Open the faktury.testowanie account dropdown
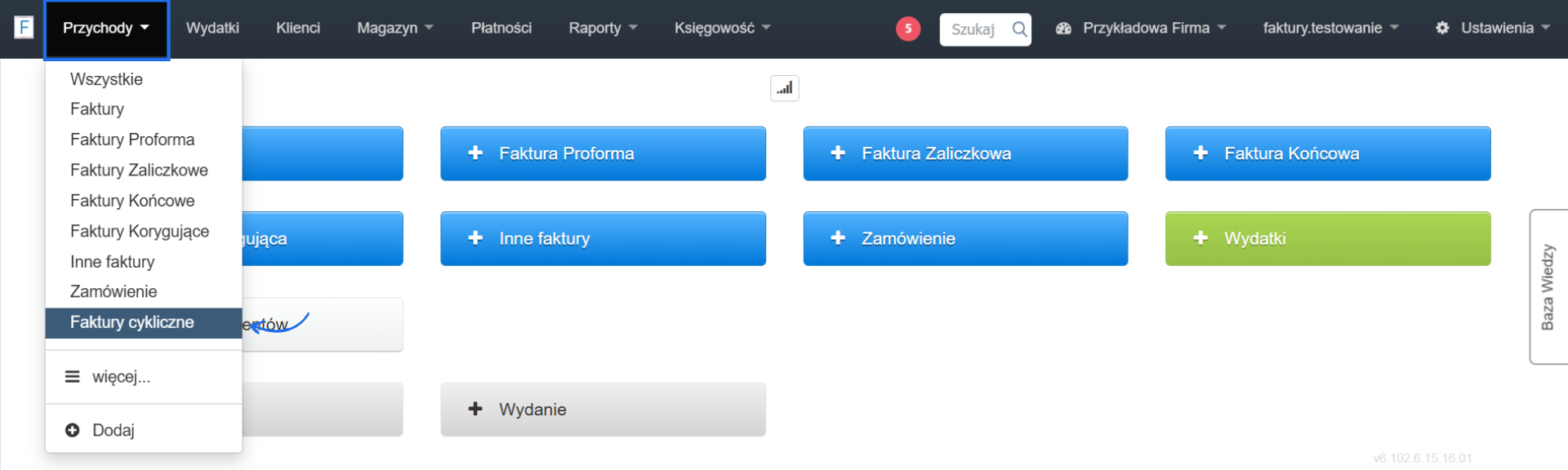Image resolution: width=1568 pixels, height=470 pixels. click(x=1330, y=28)
